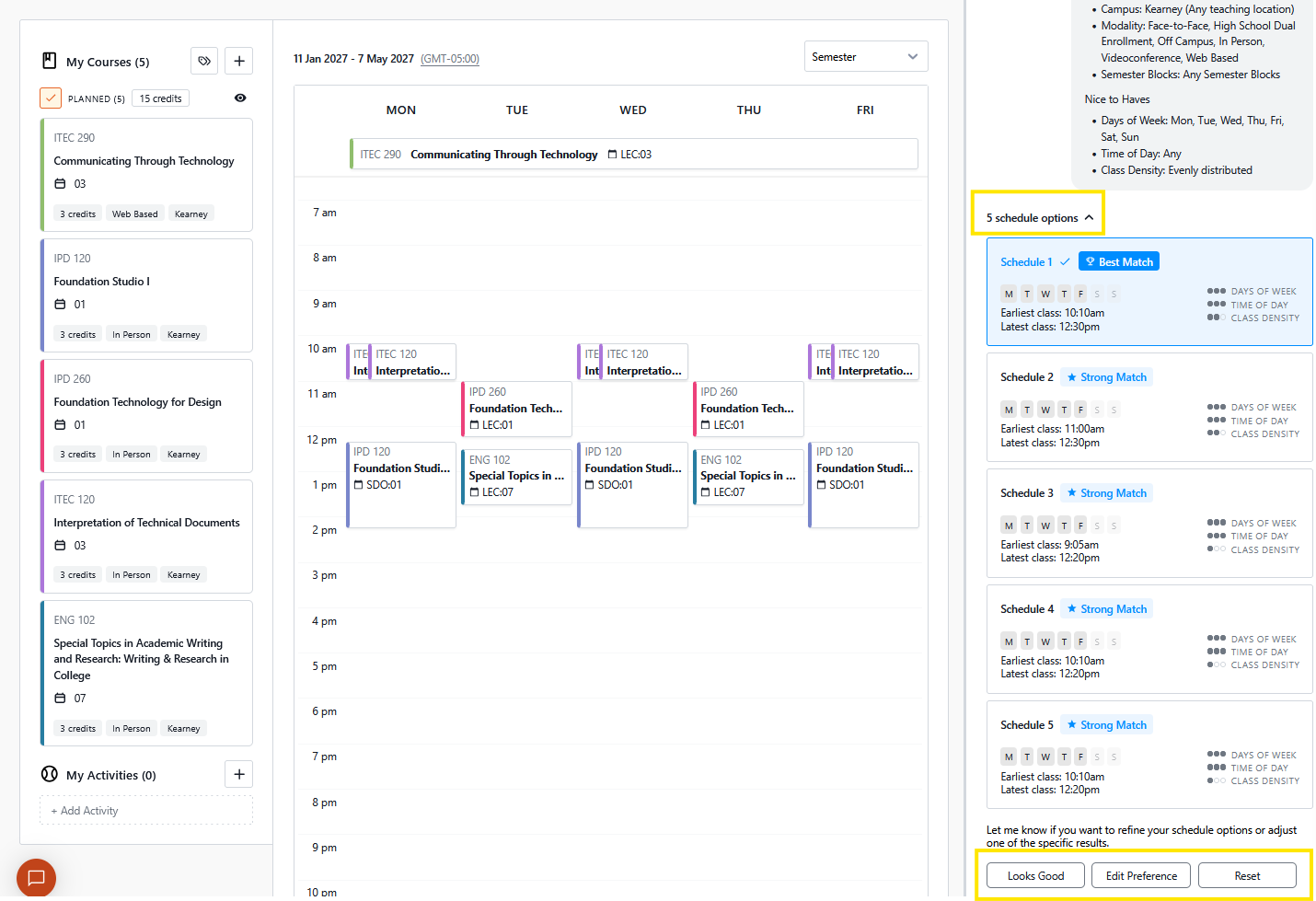The width and height of the screenshot is (1316, 901).
Task: Click Friday's ITEC 120 Interpretation event
Action: pyautogui.click(x=875, y=362)
